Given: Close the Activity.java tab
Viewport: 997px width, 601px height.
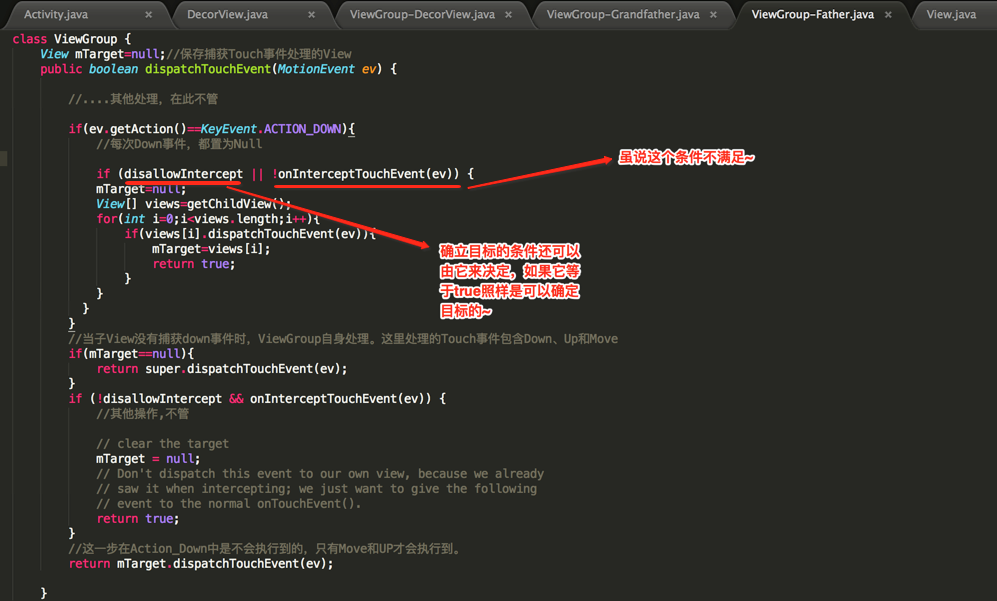Looking at the screenshot, I should (x=148, y=15).
